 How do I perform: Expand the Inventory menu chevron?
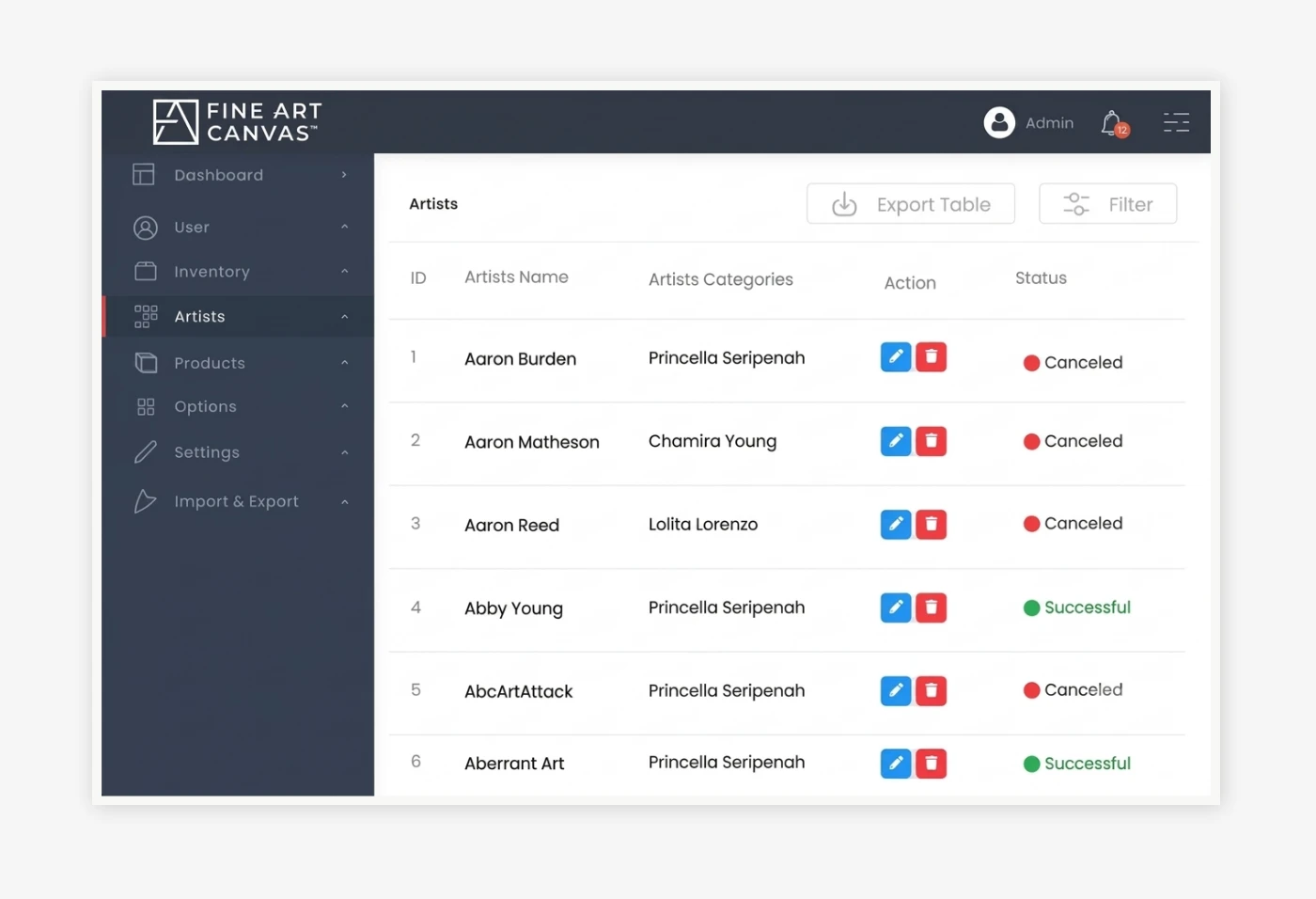pos(344,272)
